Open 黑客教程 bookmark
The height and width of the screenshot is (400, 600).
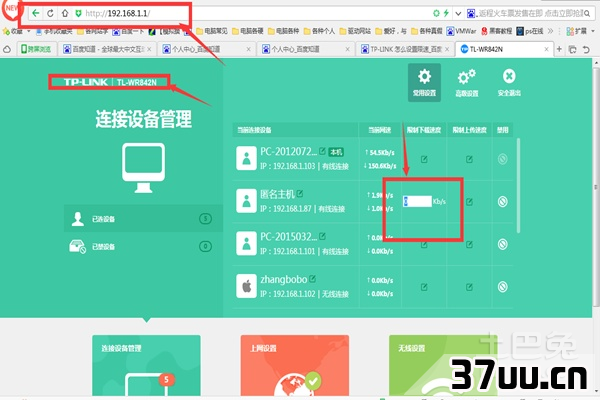coord(496,31)
